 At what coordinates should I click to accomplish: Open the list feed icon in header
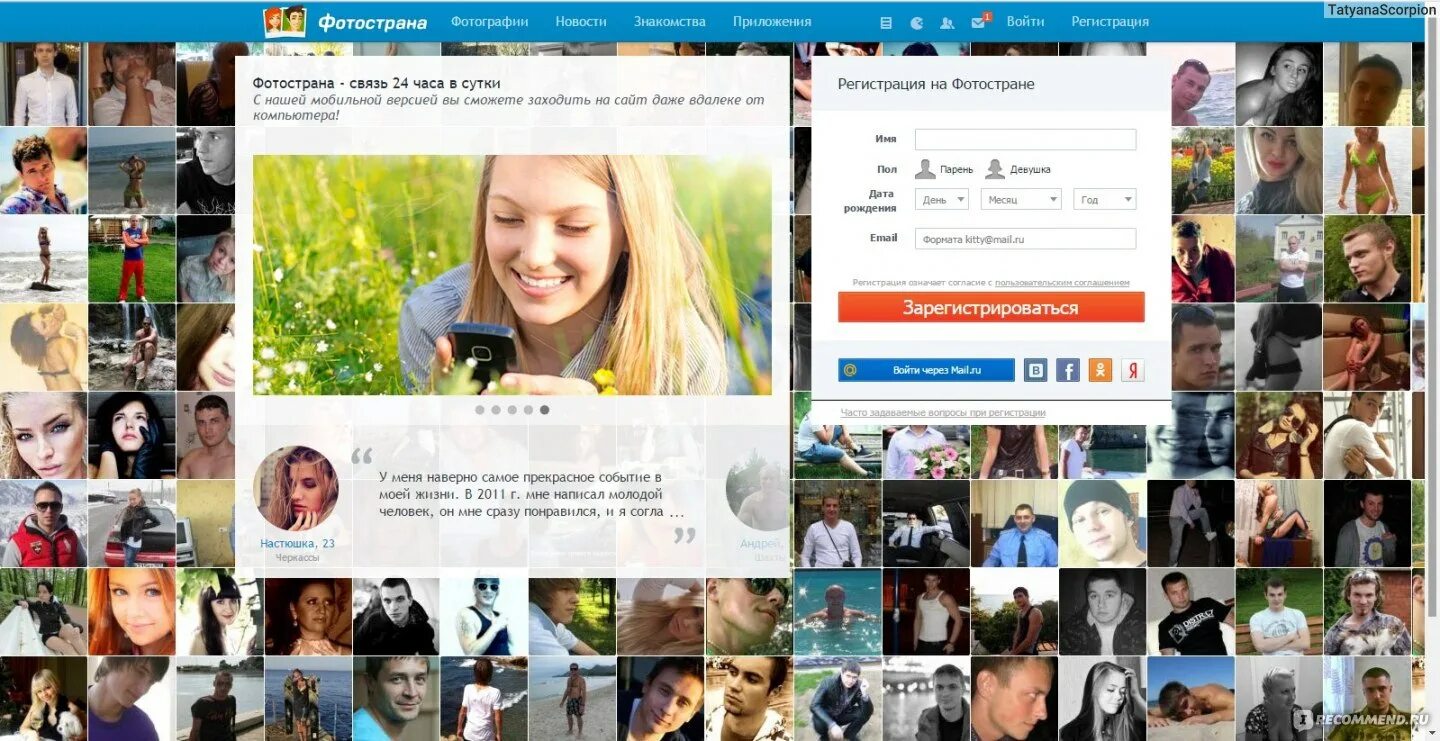click(886, 23)
